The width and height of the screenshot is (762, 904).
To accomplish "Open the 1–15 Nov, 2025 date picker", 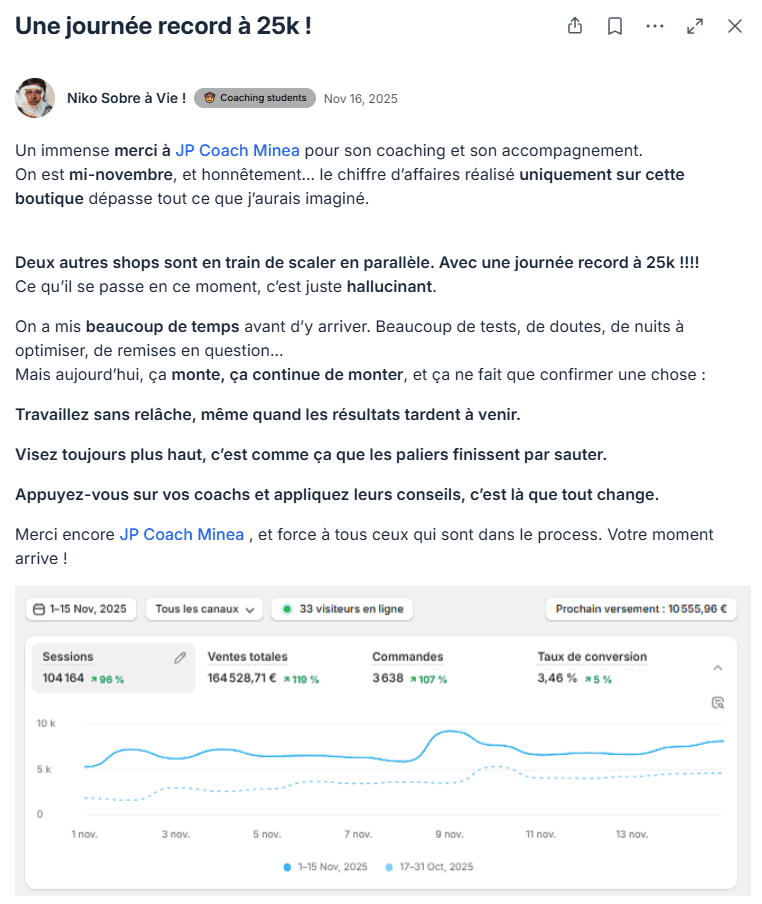I will (x=81, y=609).
